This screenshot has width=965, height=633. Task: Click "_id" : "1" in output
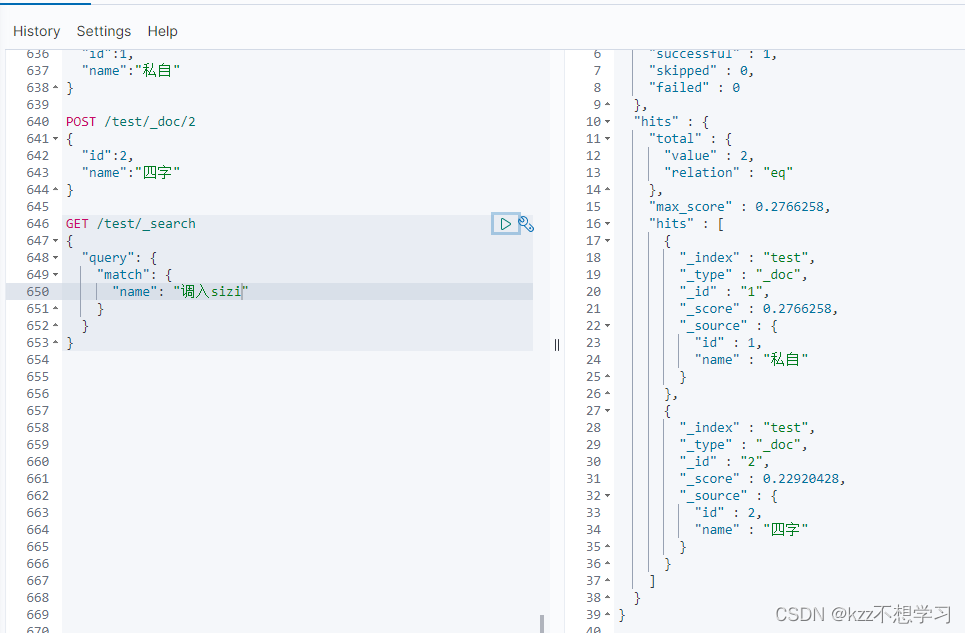[724, 292]
